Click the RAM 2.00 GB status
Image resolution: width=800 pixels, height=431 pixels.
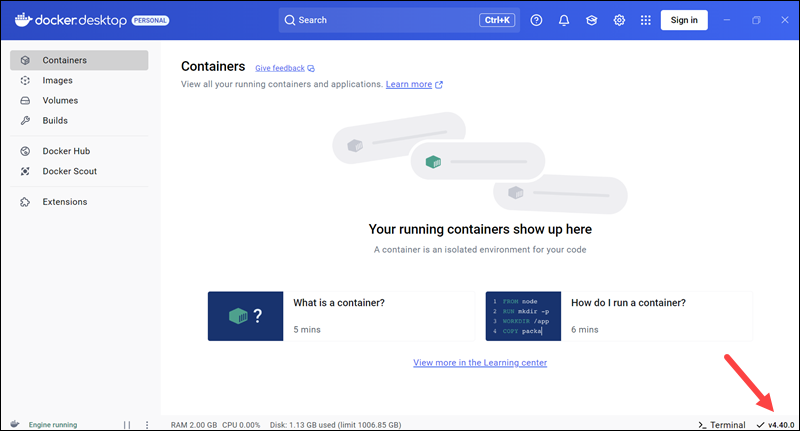194,425
